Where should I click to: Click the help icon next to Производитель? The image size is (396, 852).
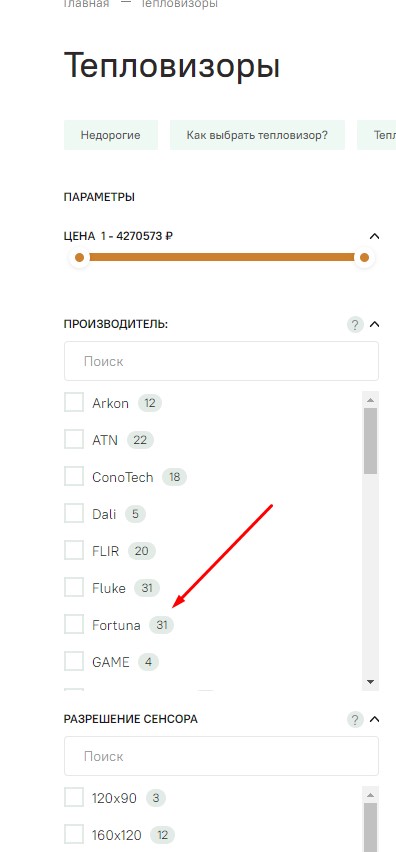(355, 325)
